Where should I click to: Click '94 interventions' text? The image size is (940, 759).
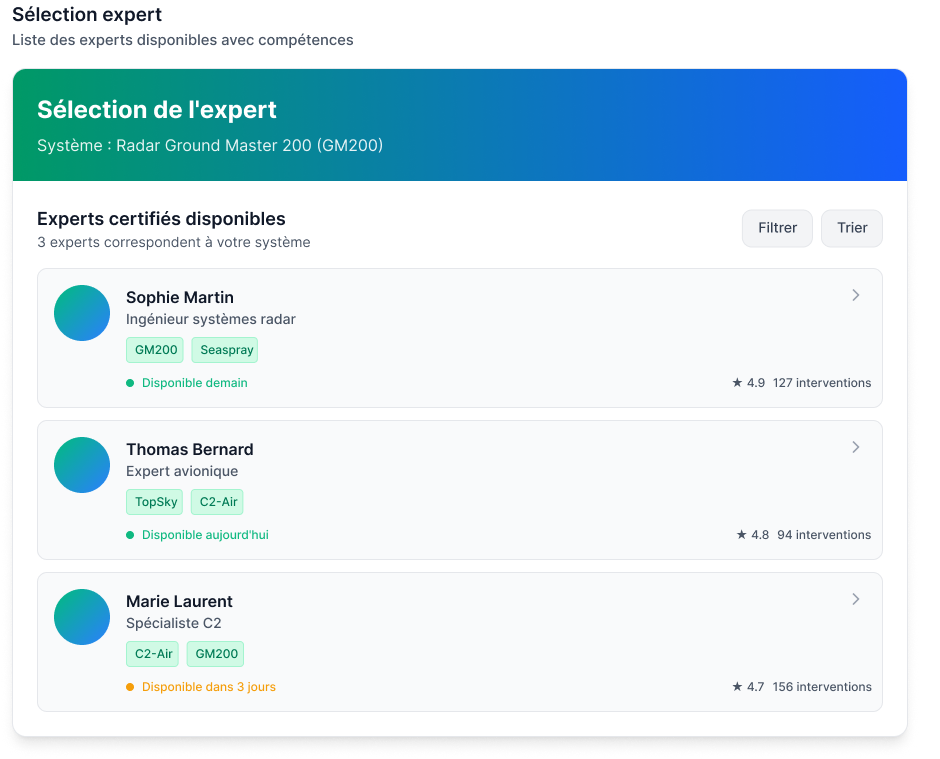coord(824,535)
